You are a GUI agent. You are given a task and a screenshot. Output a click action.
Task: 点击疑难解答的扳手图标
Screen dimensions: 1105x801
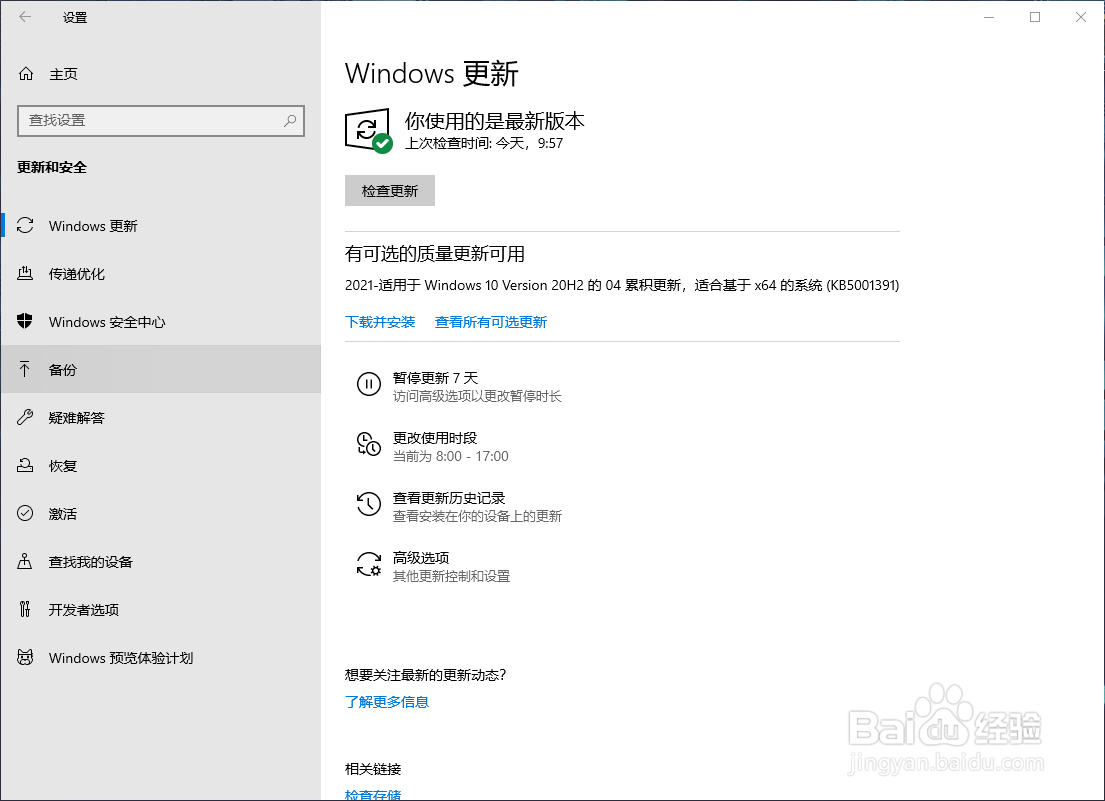click(x=25, y=417)
